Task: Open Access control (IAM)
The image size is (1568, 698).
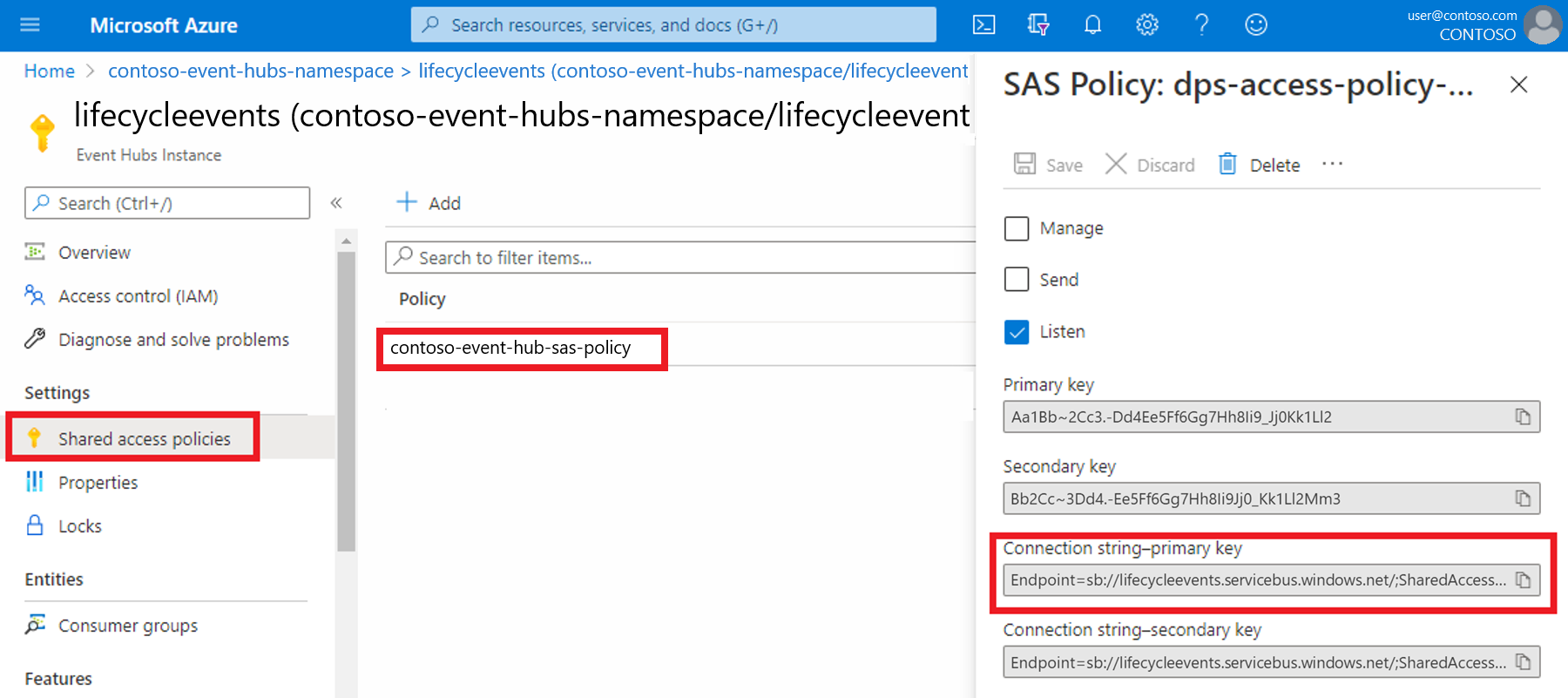Action: point(138,296)
